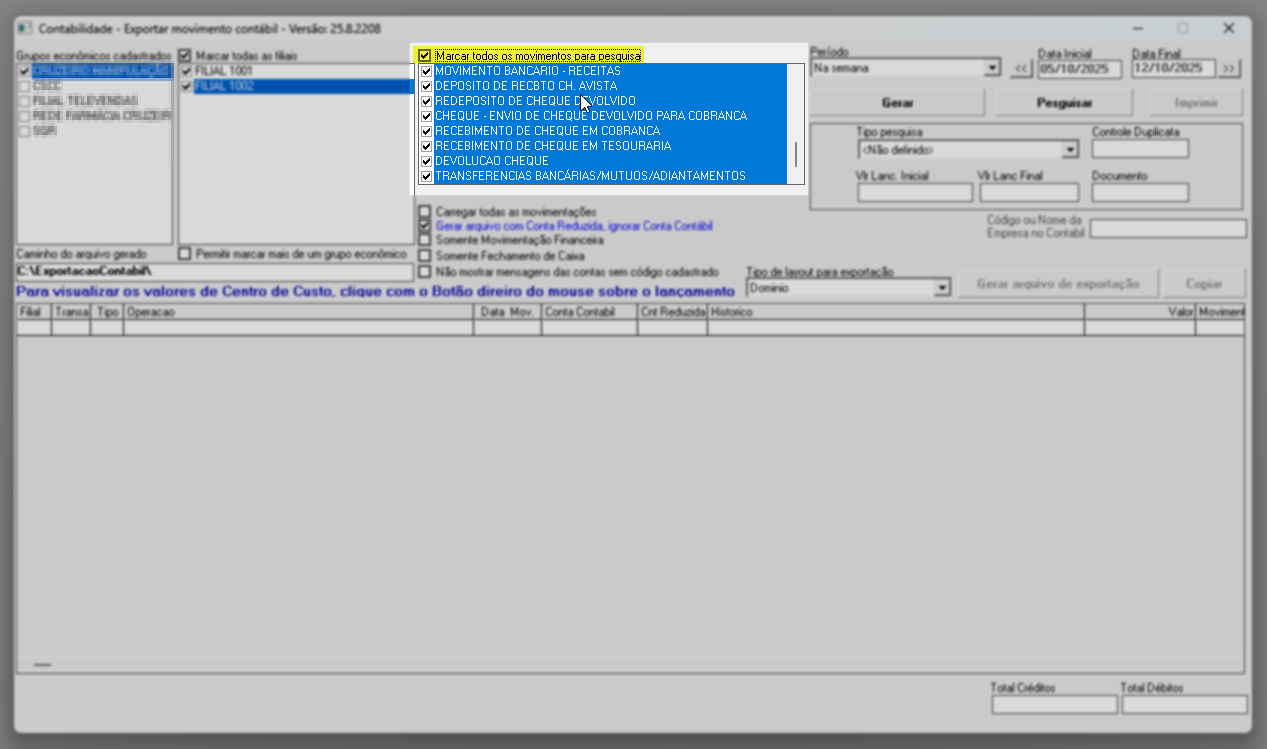
Task: Click the Filial column header
Action: (34, 312)
